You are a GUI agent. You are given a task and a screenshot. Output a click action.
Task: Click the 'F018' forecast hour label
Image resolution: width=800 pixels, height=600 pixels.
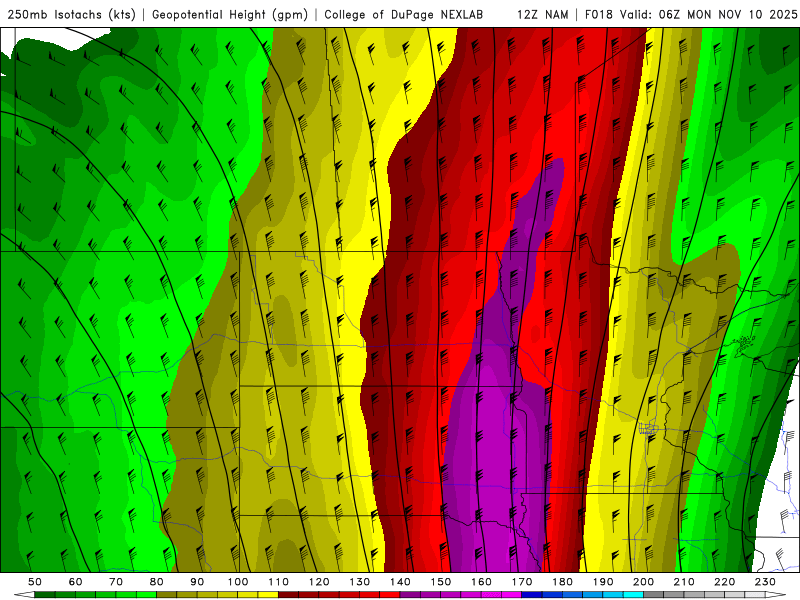tap(599, 15)
